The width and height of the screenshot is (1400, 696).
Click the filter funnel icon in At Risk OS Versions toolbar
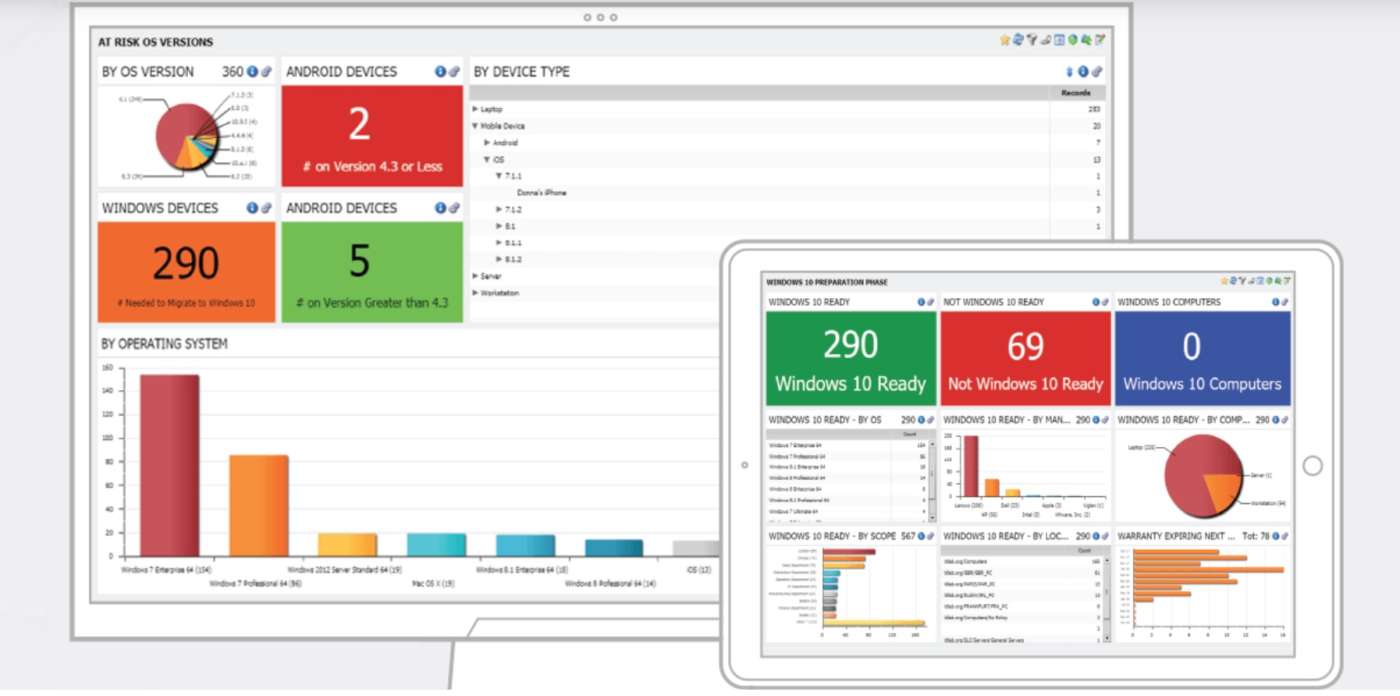(1031, 40)
